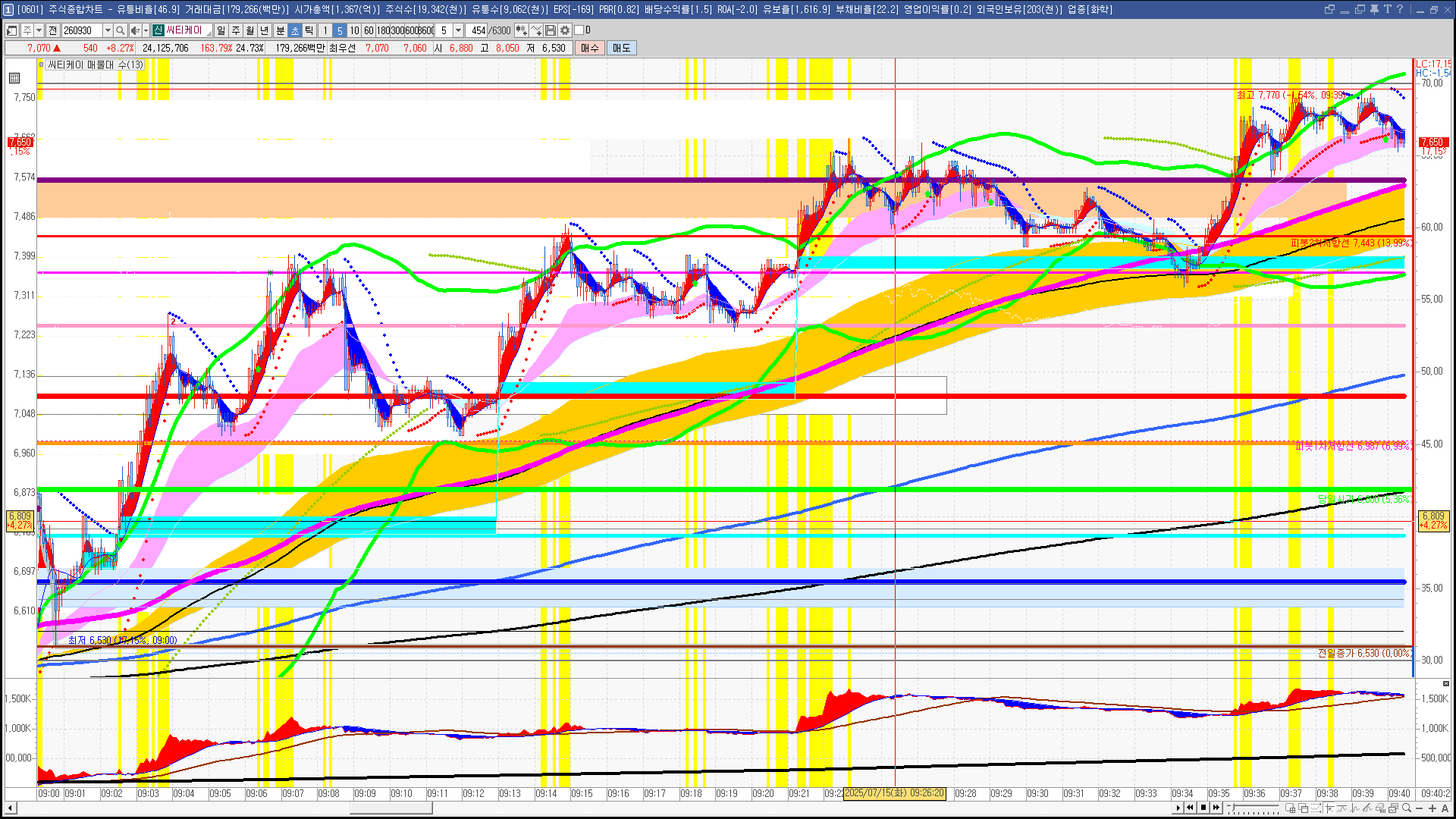Click the speaker sound icon
1456x819 pixels.
(134, 30)
